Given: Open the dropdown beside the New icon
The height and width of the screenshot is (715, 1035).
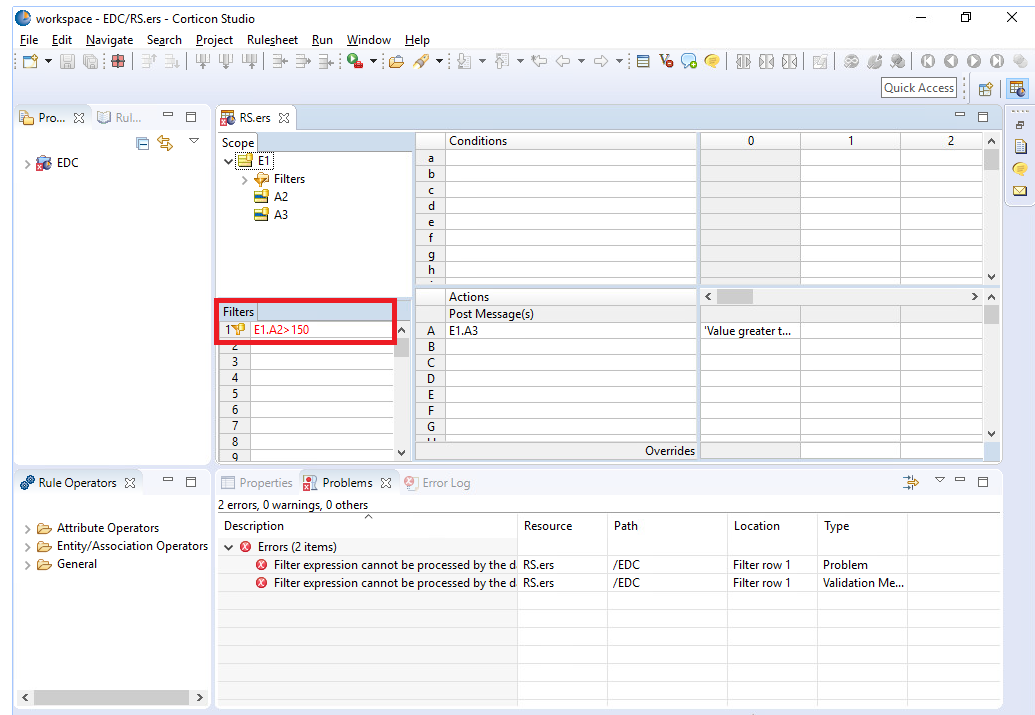Looking at the screenshot, I should 48,61.
